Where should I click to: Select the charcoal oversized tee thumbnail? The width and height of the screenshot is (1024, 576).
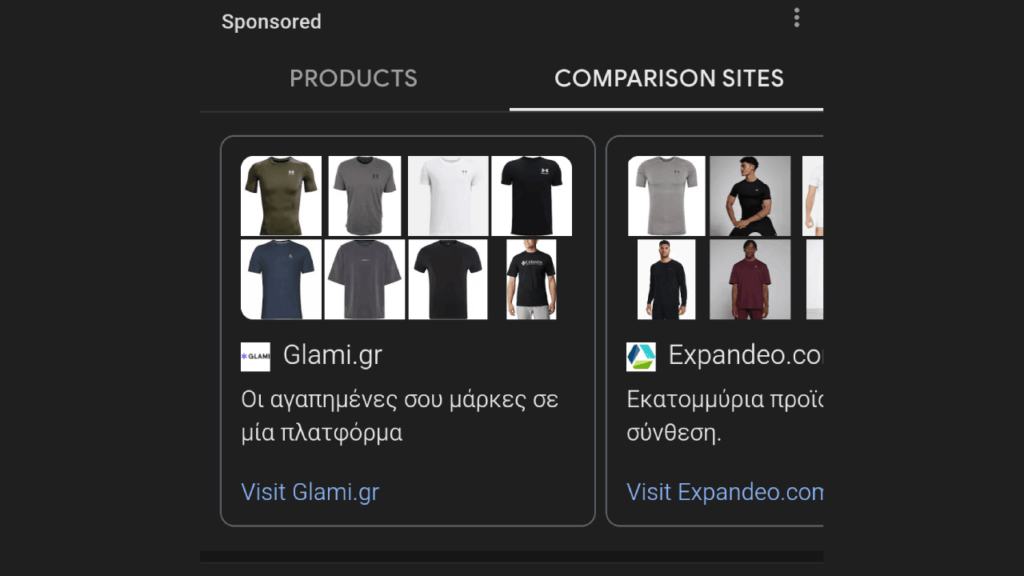(365, 279)
